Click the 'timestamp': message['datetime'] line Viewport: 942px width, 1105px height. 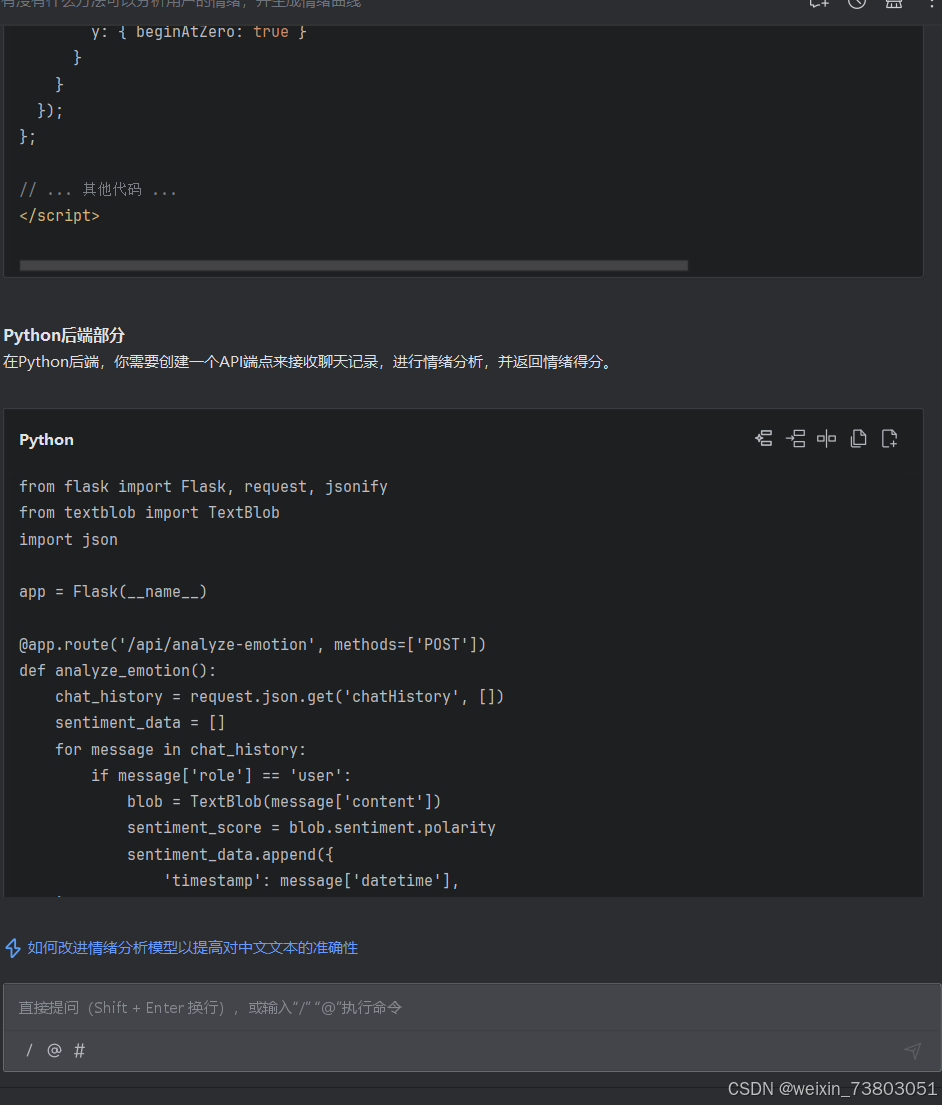[311, 881]
